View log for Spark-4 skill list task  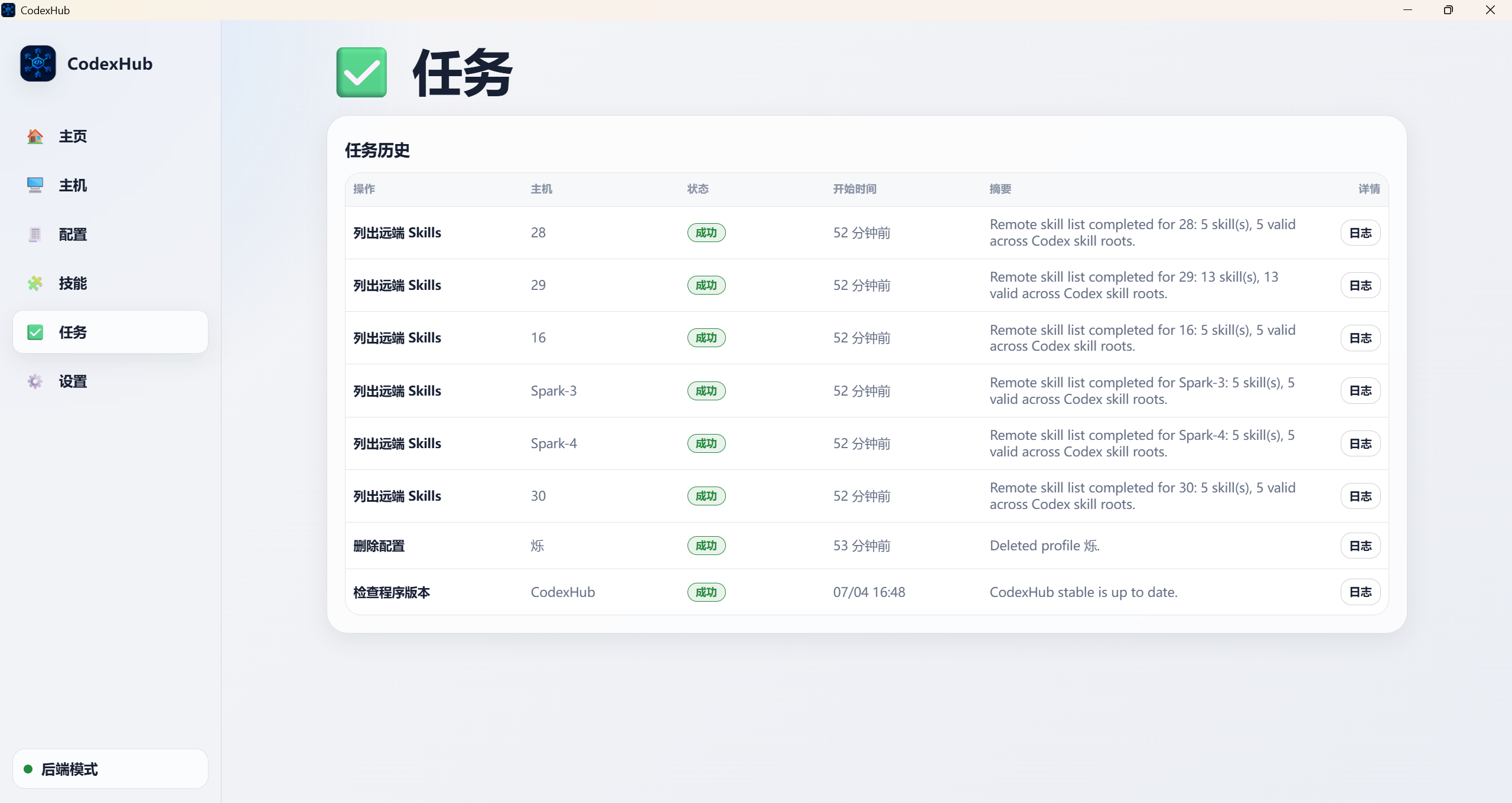pyautogui.click(x=1360, y=443)
